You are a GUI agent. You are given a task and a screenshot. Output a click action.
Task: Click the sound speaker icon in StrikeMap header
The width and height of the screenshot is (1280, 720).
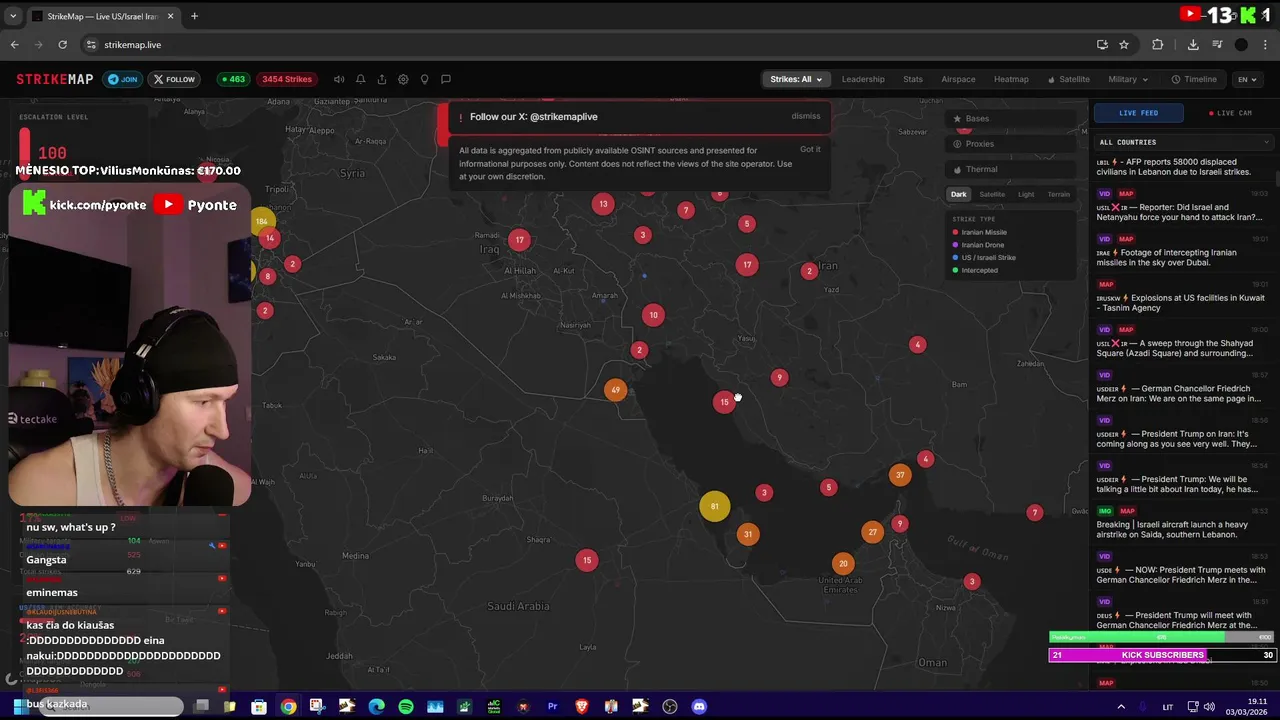coord(339,79)
